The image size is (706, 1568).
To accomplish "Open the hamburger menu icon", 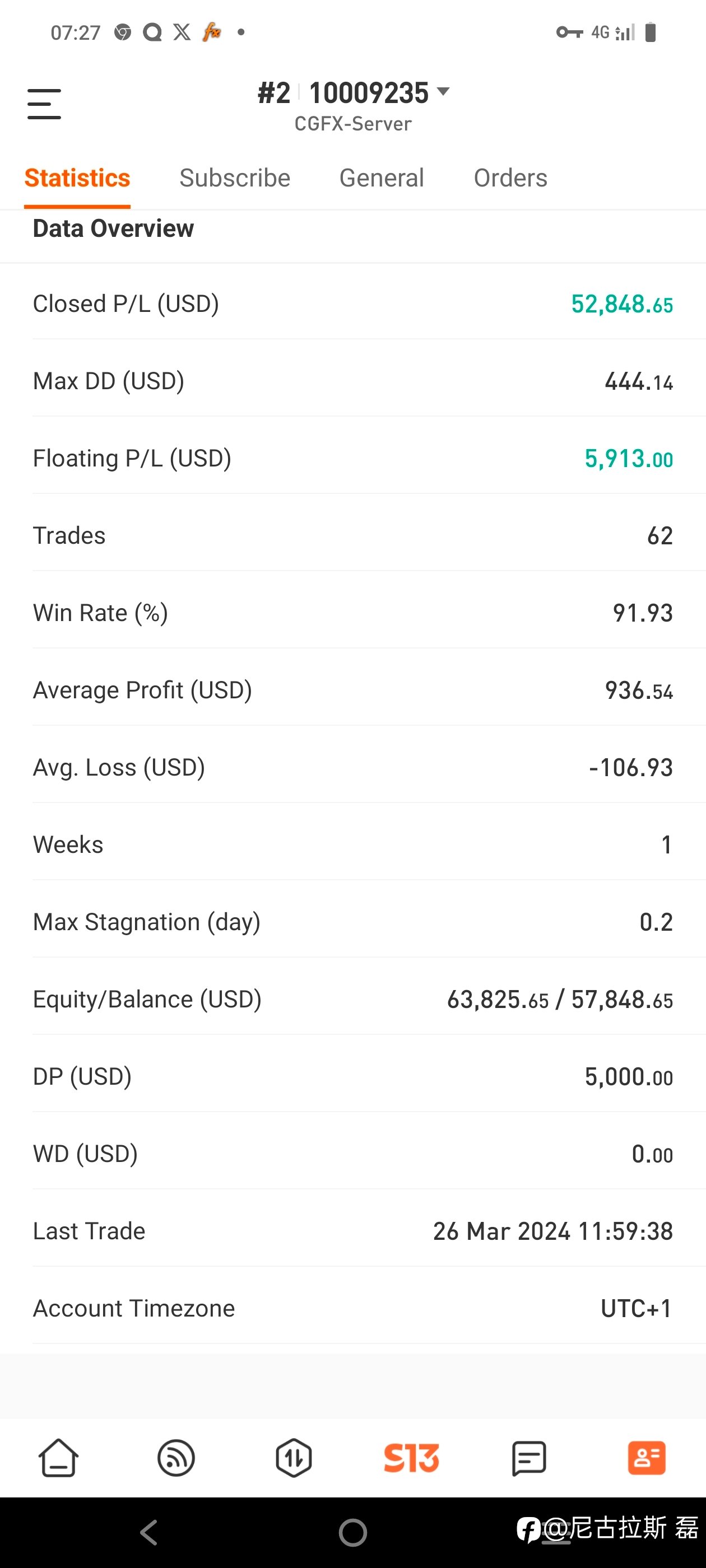I will pyautogui.click(x=44, y=104).
